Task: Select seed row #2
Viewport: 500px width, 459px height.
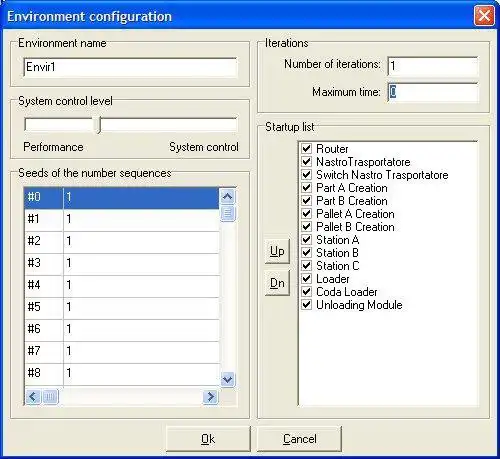Action: point(122,242)
